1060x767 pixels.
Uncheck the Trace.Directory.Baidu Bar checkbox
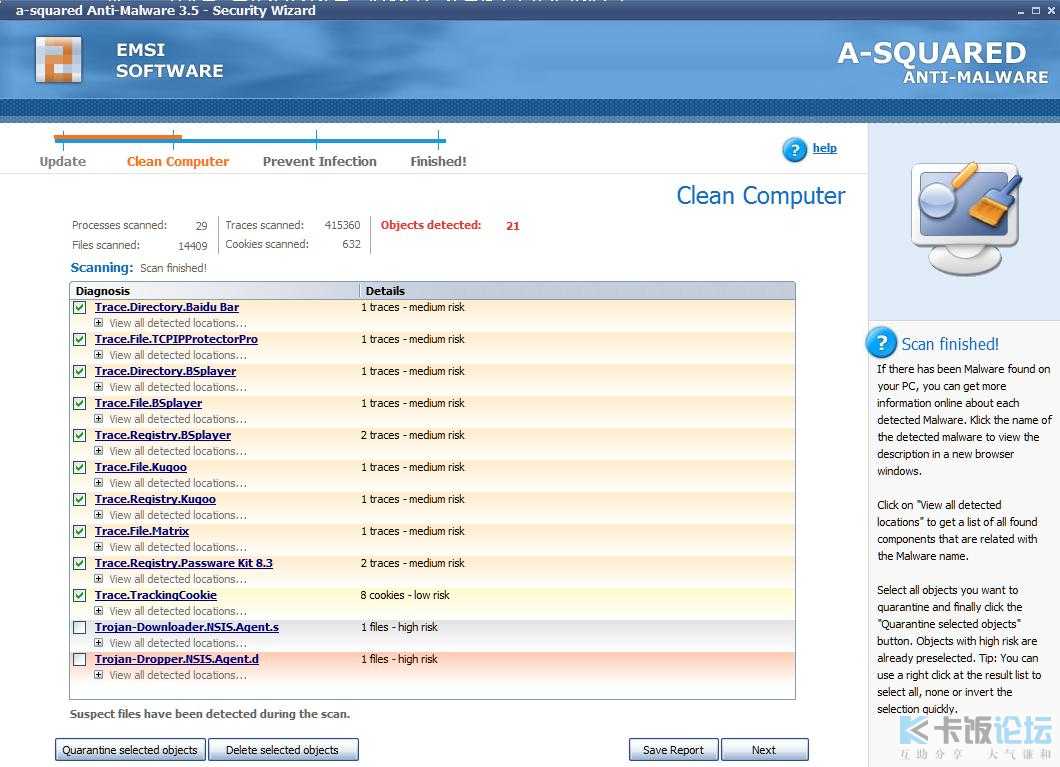click(x=80, y=308)
